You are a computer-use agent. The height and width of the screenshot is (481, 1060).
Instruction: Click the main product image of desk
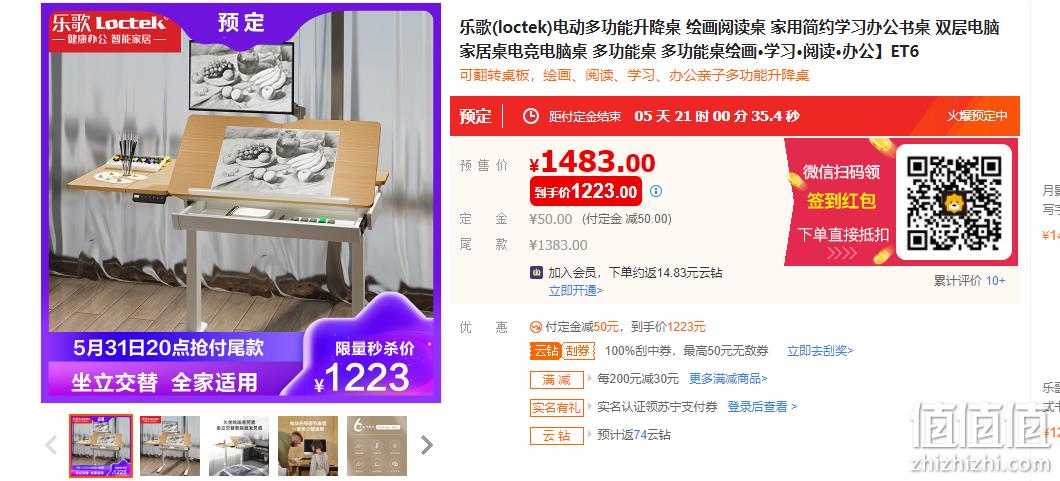(x=241, y=203)
